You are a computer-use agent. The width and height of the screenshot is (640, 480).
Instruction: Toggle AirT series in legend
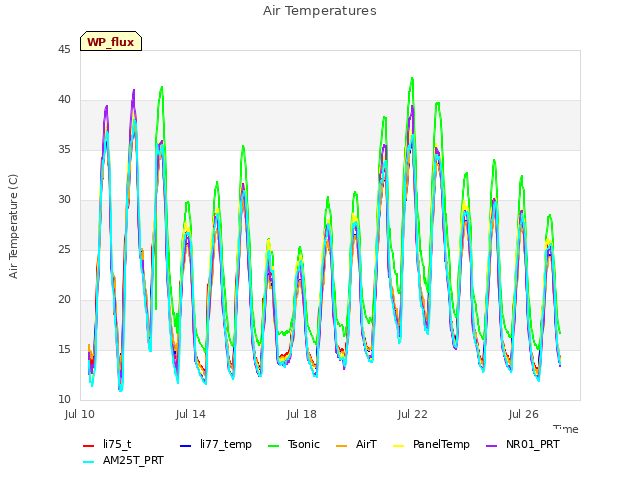[356, 444]
